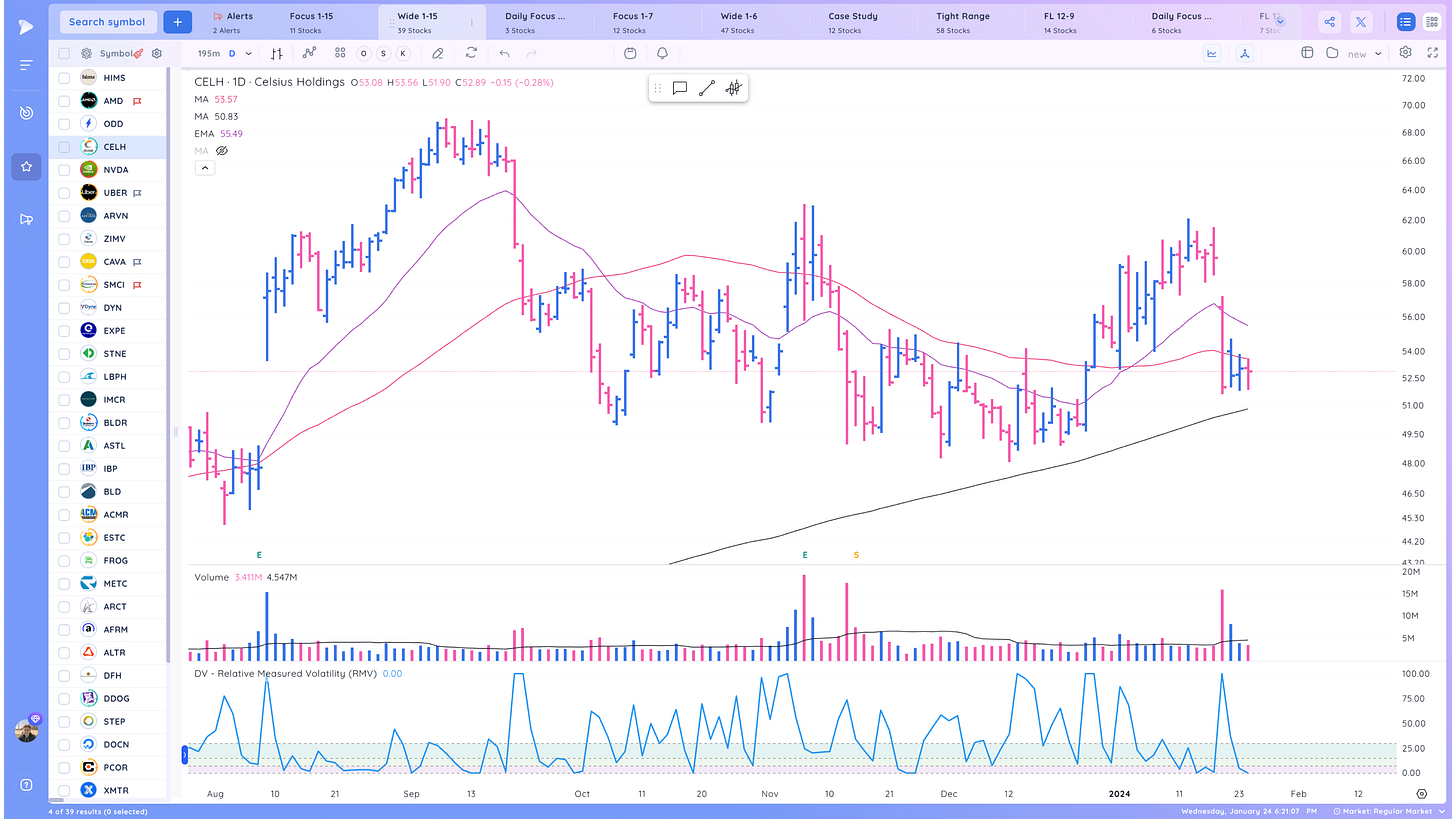Enter fullscreen chart mode

1432,53
